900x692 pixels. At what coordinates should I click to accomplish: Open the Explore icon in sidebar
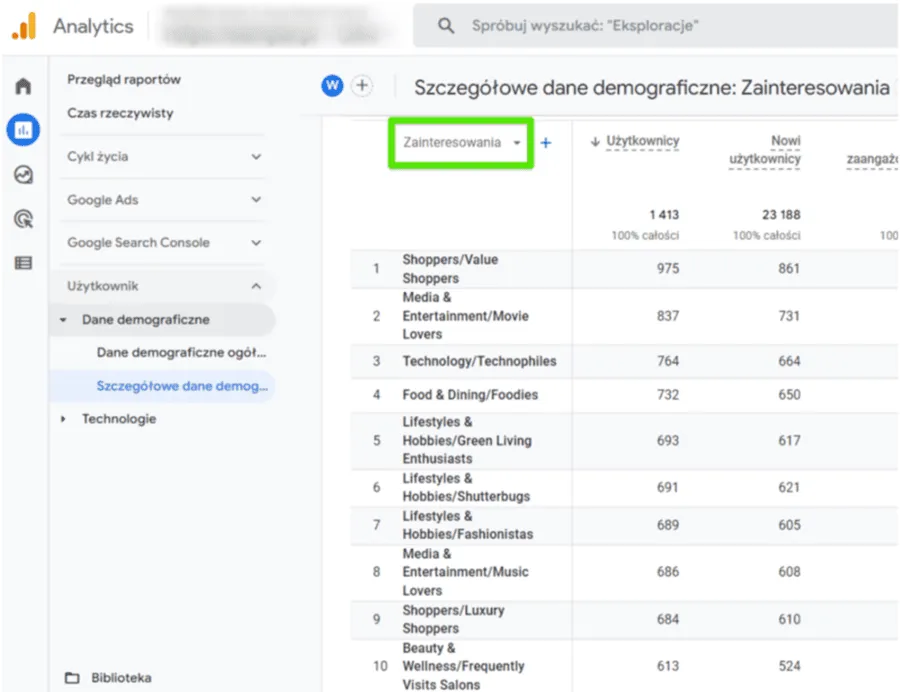click(23, 174)
